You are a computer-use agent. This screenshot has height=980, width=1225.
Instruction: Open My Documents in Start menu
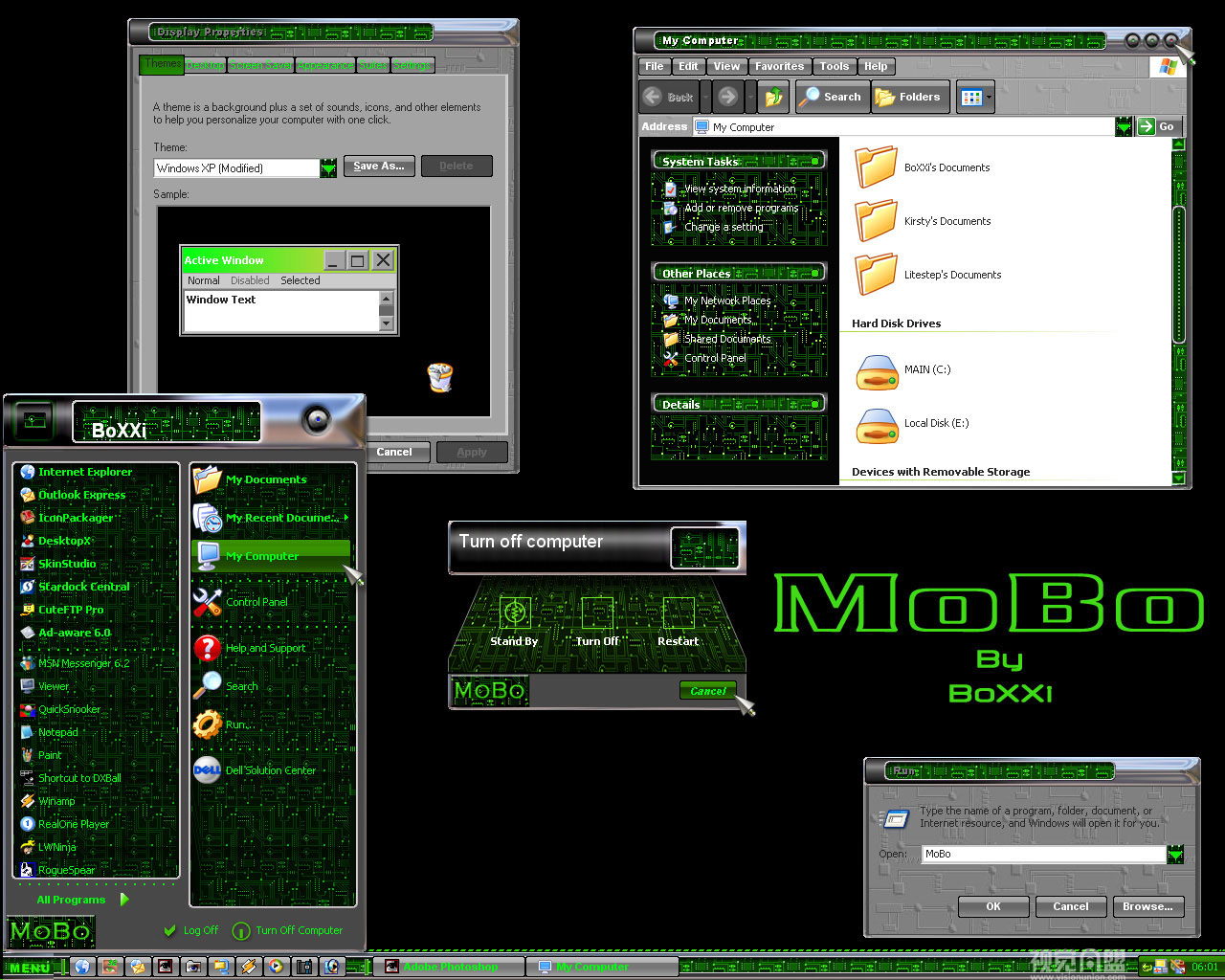click(x=251, y=479)
